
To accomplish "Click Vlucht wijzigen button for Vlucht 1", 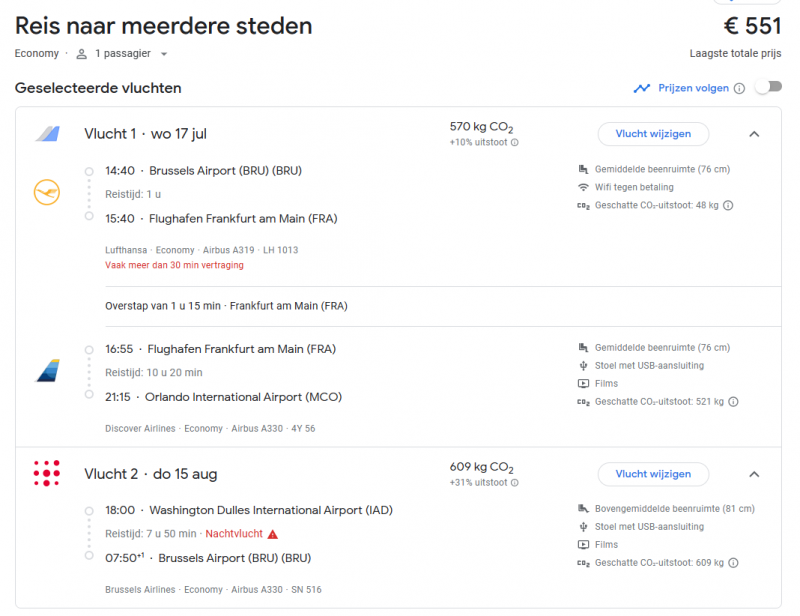I will (653, 134).
